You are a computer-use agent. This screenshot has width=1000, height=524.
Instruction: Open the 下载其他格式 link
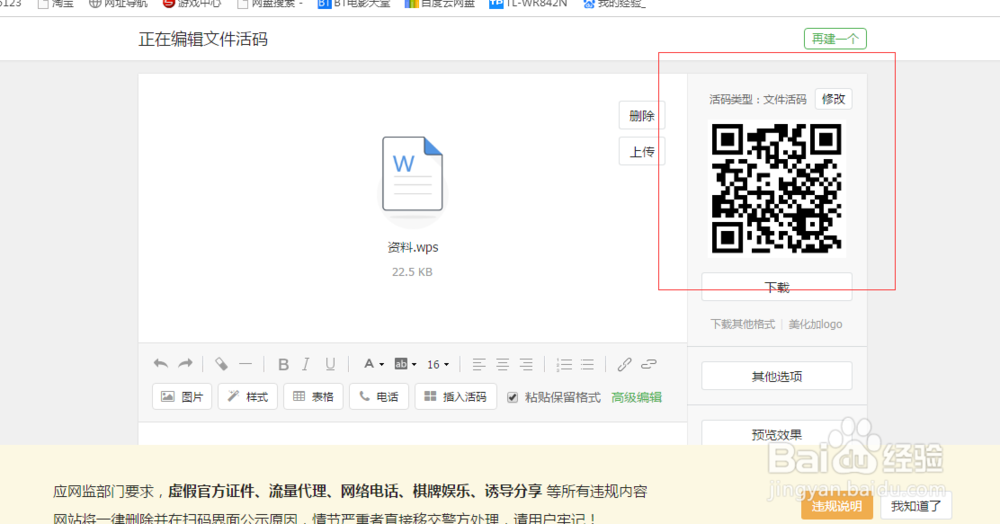pyautogui.click(x=742, y=324)
